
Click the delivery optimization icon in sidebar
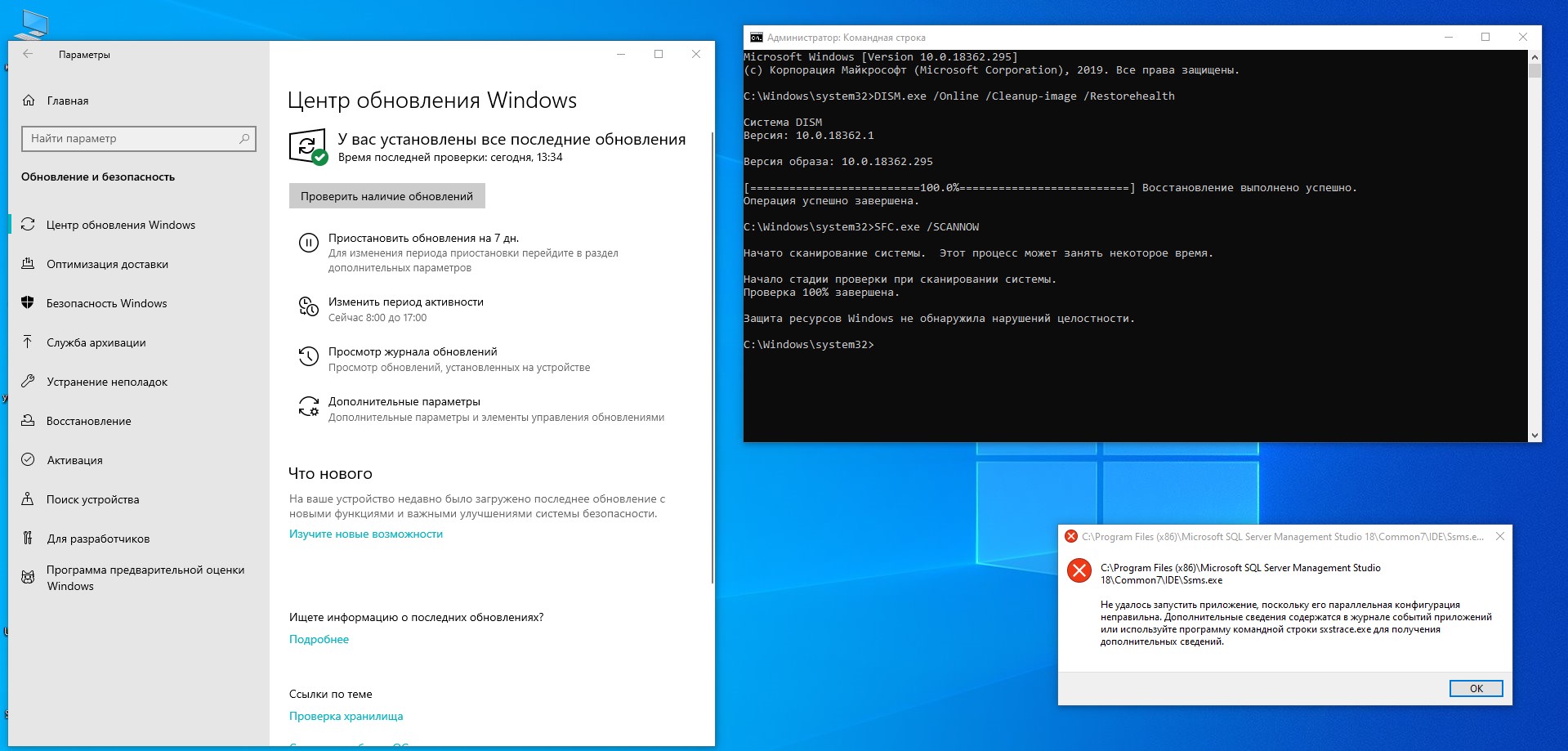click(28, 263)
